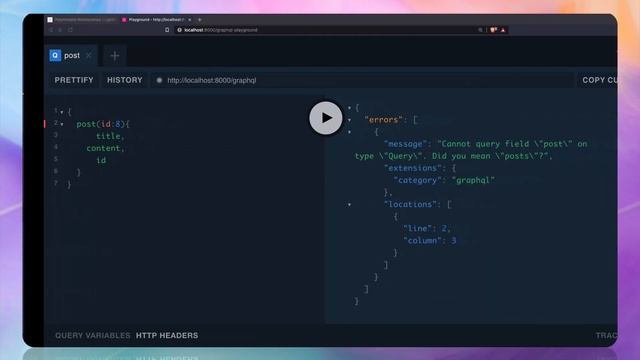This screenshot has width=640, height=360.
Task: Click the browser back arrow
Action: point(51,30)
